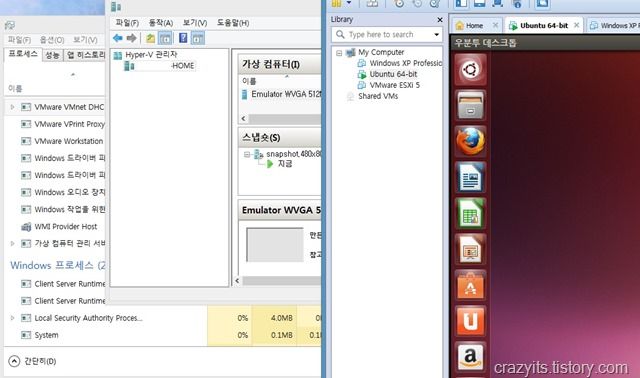Open Amazon launcher icon
The image size is (640, 378).
(x=470, y=356)
